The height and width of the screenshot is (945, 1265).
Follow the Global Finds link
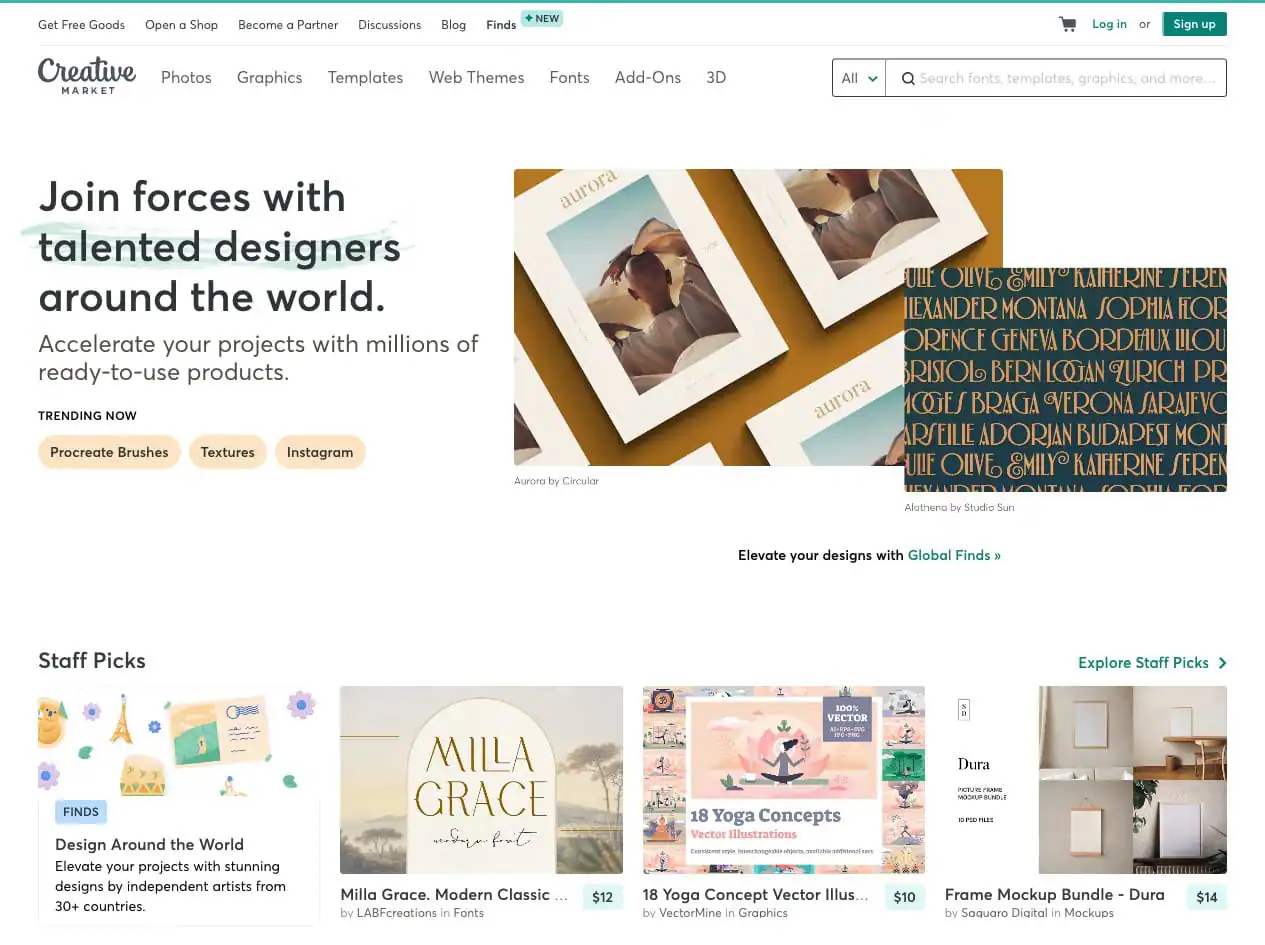[x=954, y=555]
